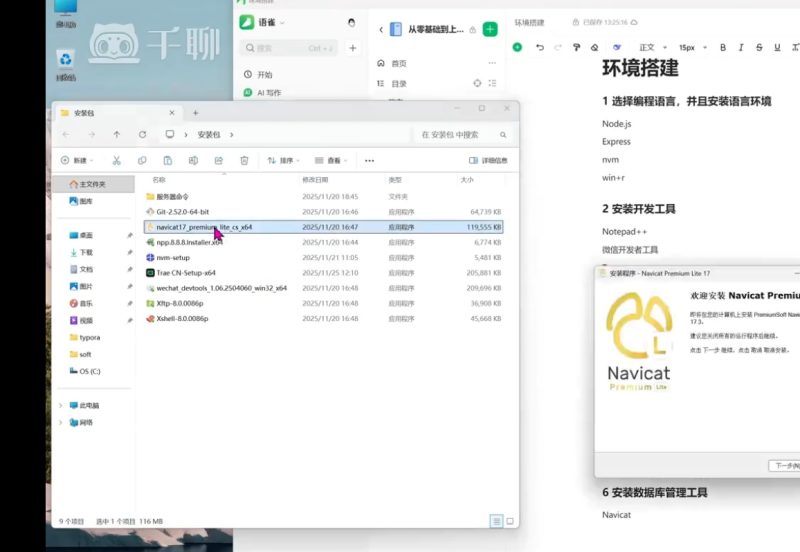Open the 语雀 workspace dropdown
Image resolution: width=800 pixels, height=552 pixels.
tap(271, 22)
